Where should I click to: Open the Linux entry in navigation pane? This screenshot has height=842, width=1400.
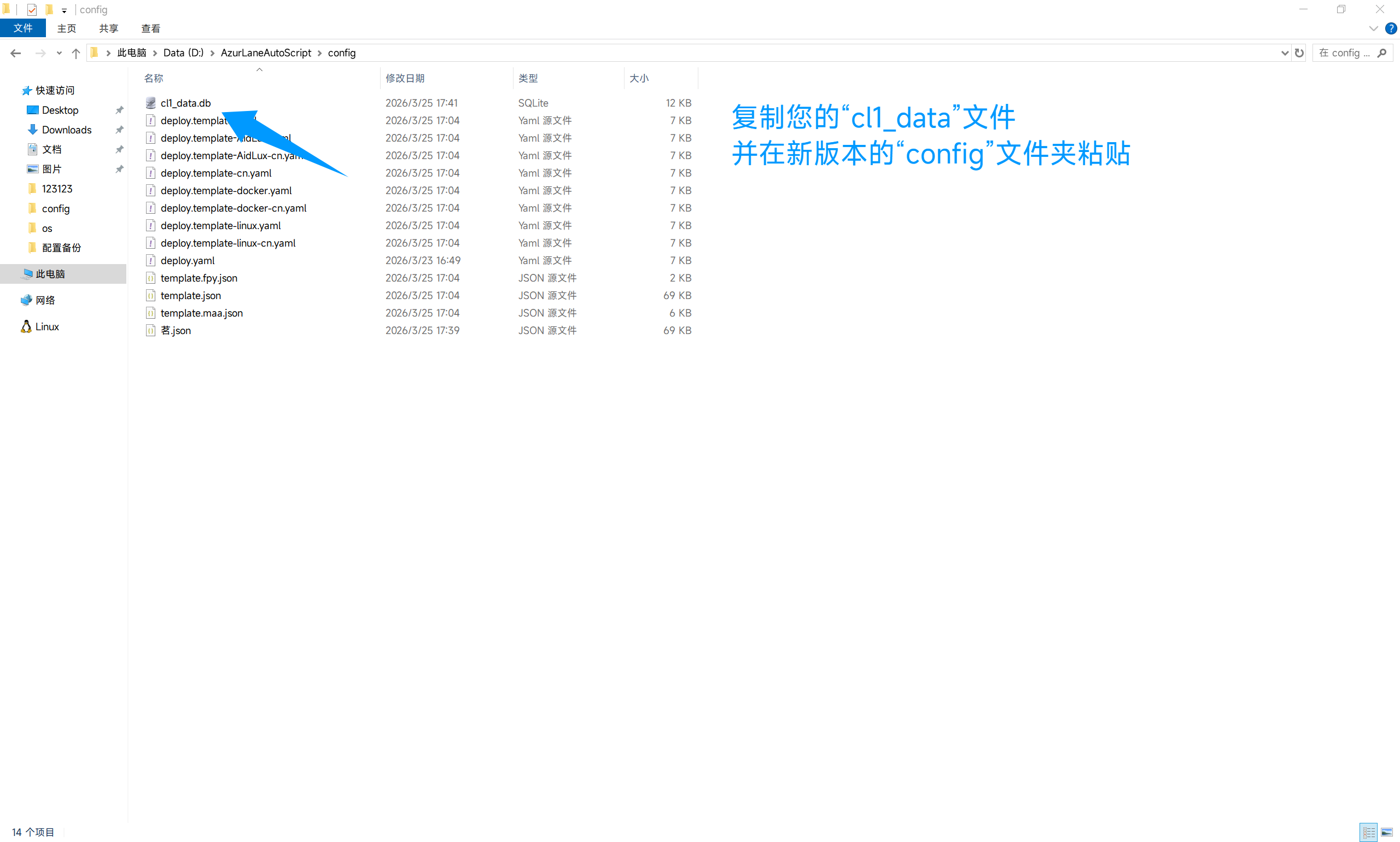pos(46,326)
